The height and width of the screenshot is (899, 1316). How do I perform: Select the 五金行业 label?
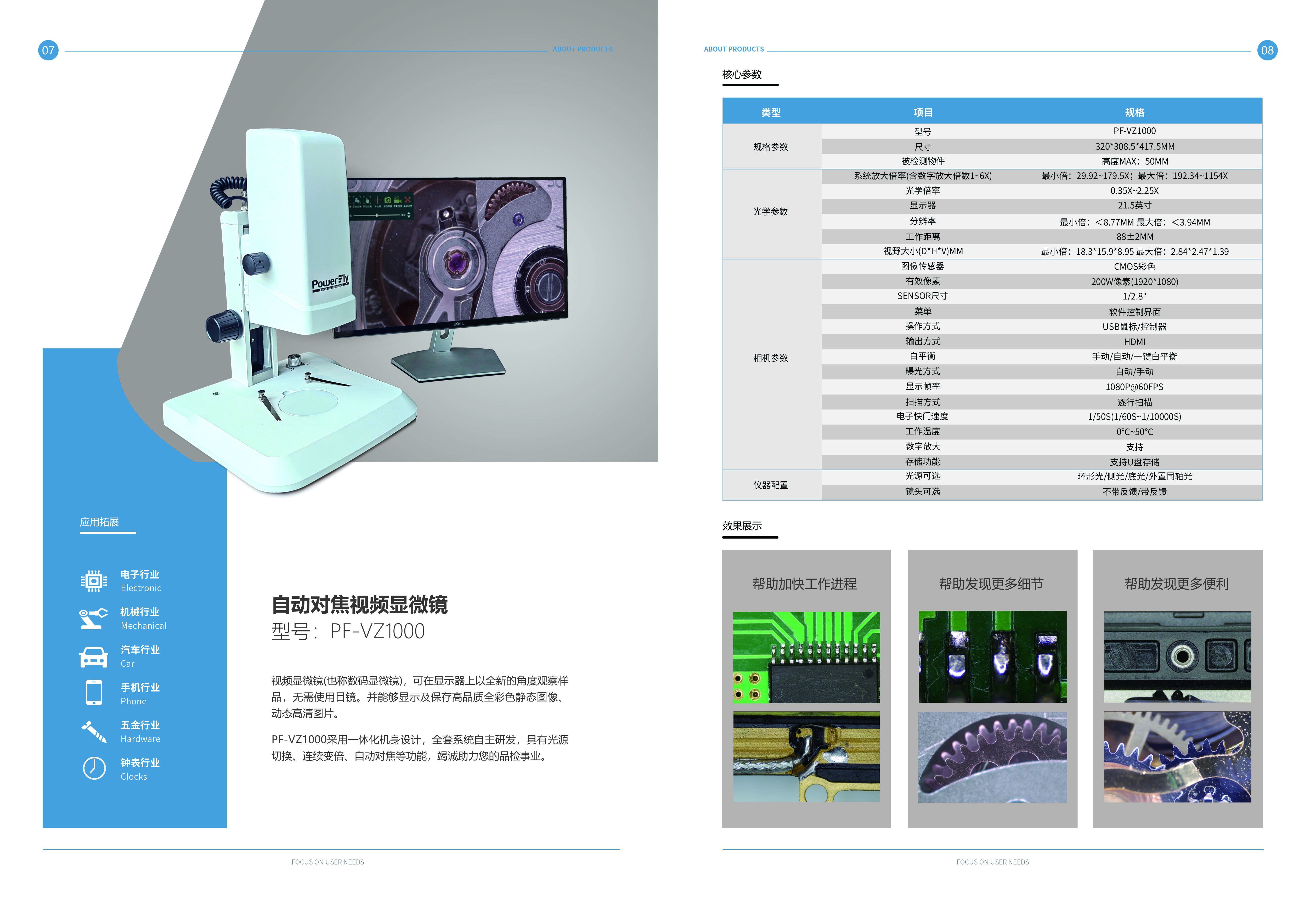point(140,725)
